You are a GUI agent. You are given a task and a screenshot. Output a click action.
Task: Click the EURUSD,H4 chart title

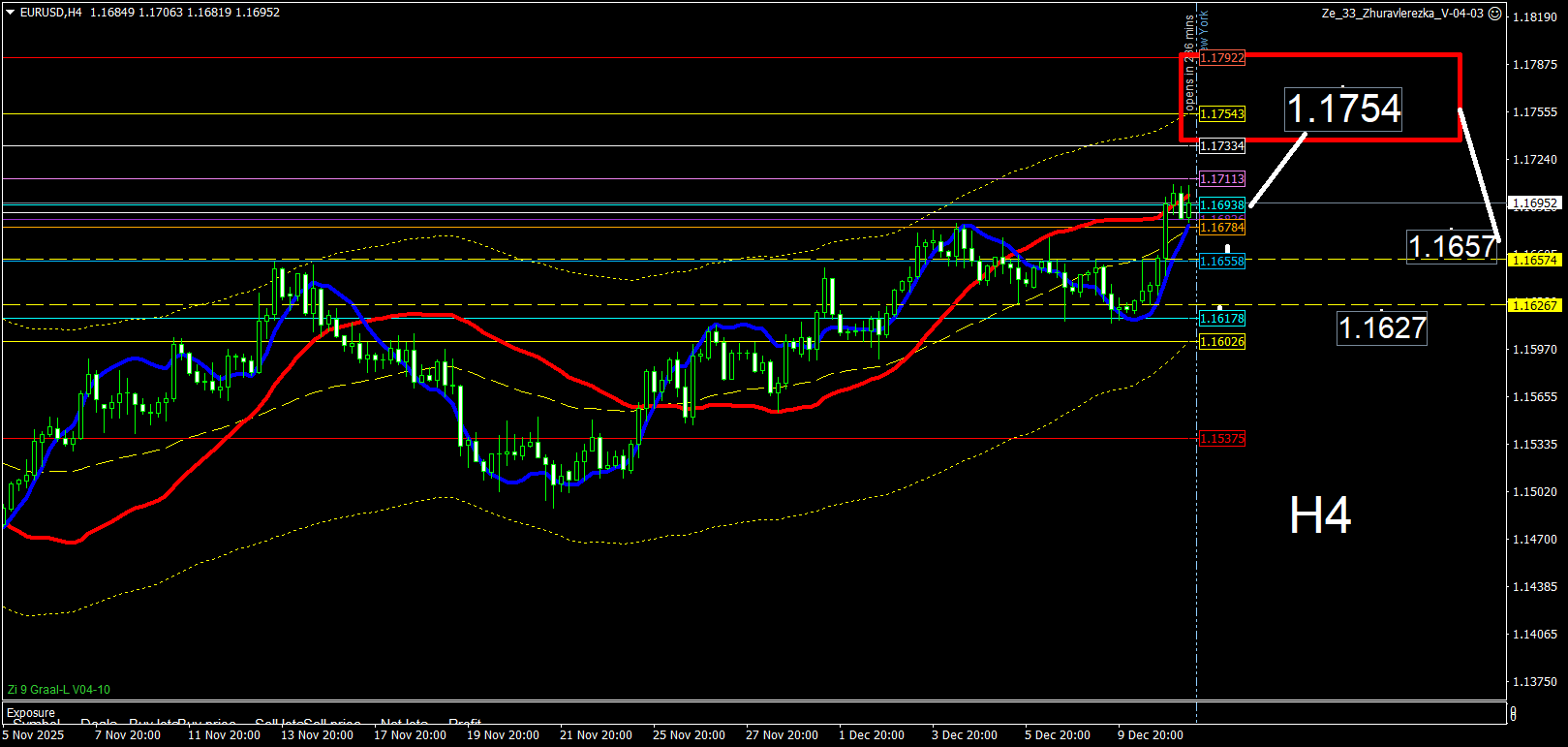point(51,13)
